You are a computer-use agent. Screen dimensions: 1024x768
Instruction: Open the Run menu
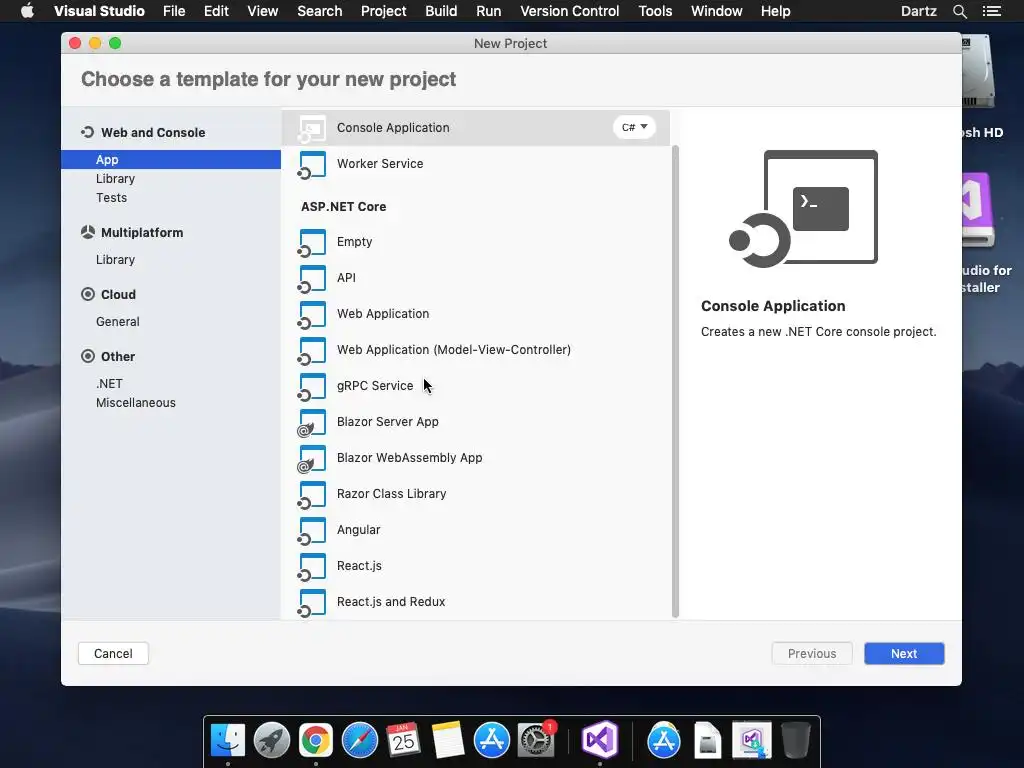488,11
